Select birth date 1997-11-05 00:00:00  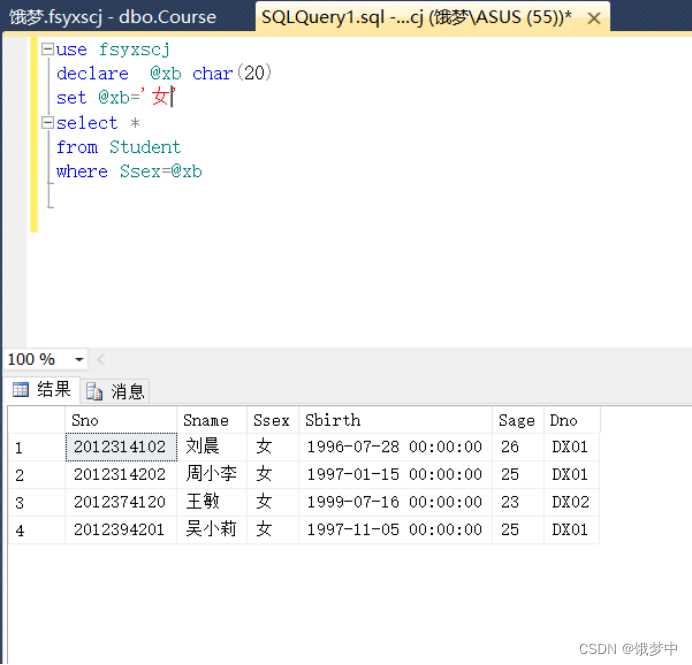pyautogui.click(x=395, y=530)
